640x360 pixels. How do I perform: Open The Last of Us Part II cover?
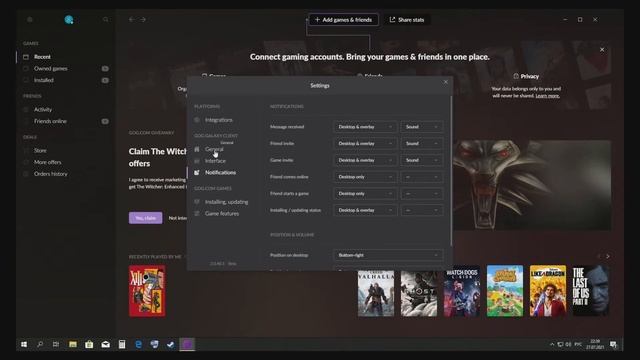coord(591,291)
